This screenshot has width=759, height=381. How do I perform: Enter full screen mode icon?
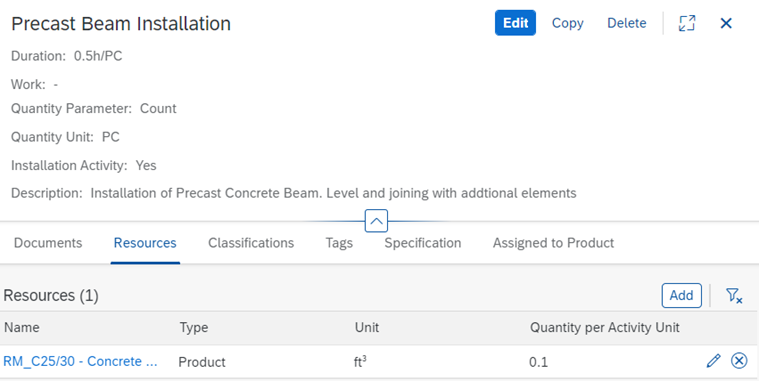click(x=687, y=23)
